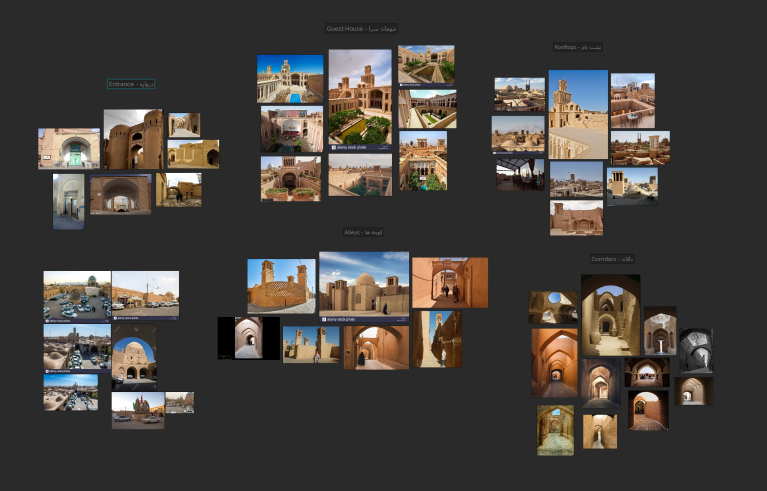The width and height of the screenshot is (767, 491).
Task: Click the bottom-left yellow corridor image
Action: (555, 430)
